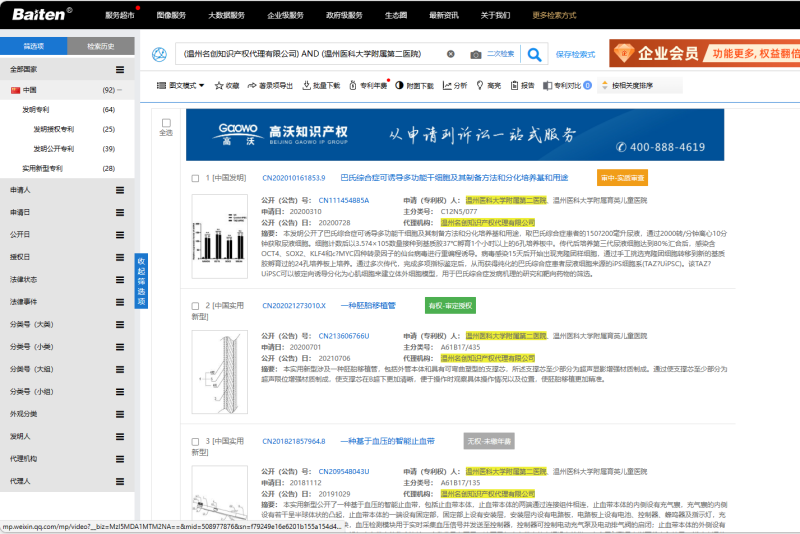Click 批量下载 batch download icon
The image size is (800, 534).
(306, 85)
